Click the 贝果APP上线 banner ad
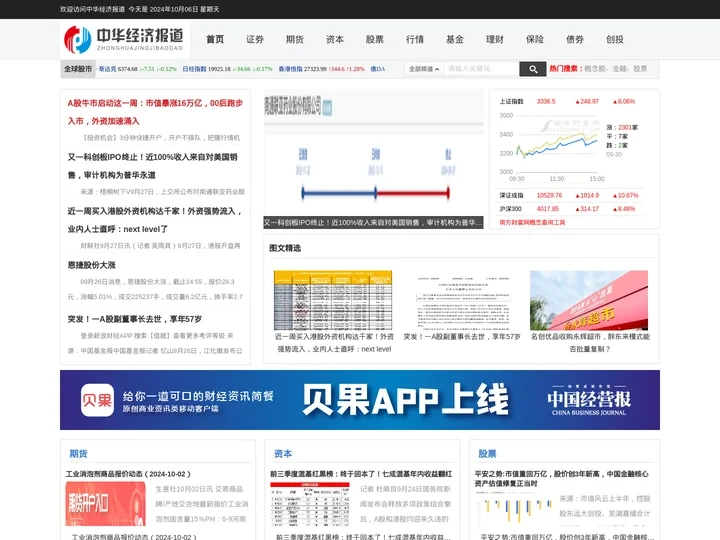Screen dimensions: 720x540 tap(360, 400)
